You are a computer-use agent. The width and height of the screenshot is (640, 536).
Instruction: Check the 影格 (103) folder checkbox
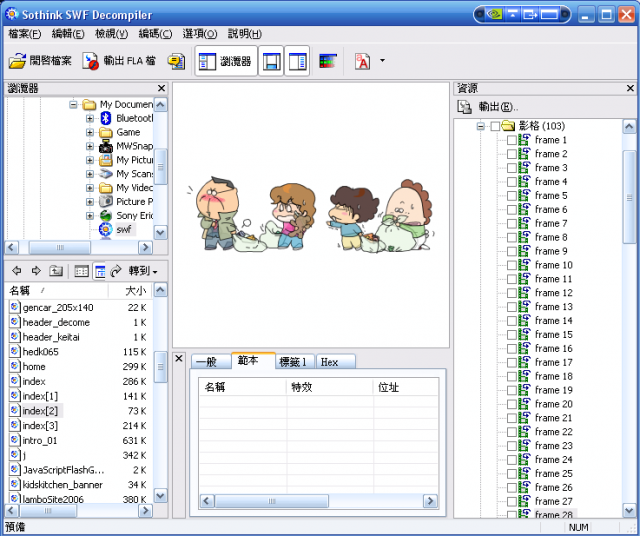495,126
